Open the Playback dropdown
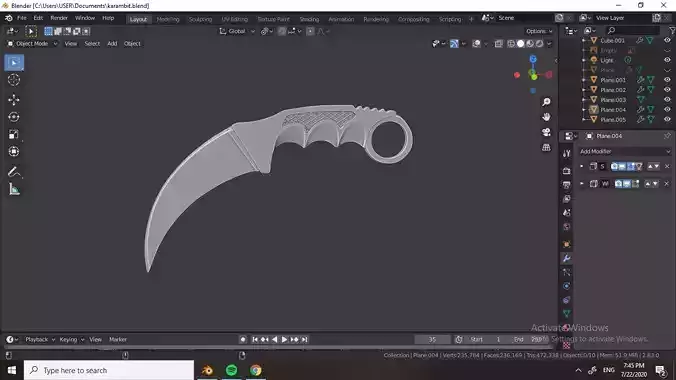This screenshot has width=676, height=380. point(40,339)
